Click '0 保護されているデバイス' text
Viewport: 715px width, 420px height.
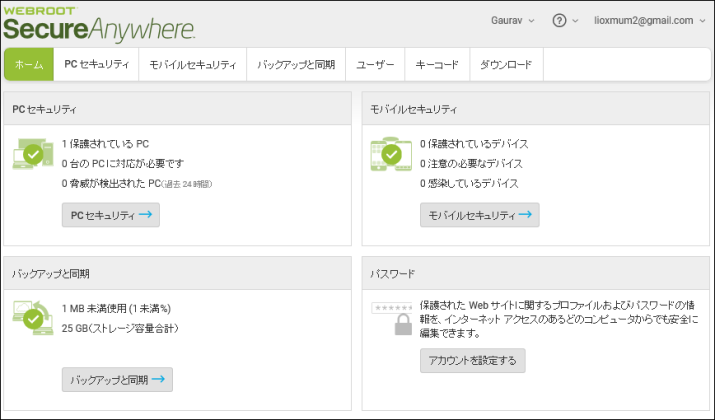[474, 144]
